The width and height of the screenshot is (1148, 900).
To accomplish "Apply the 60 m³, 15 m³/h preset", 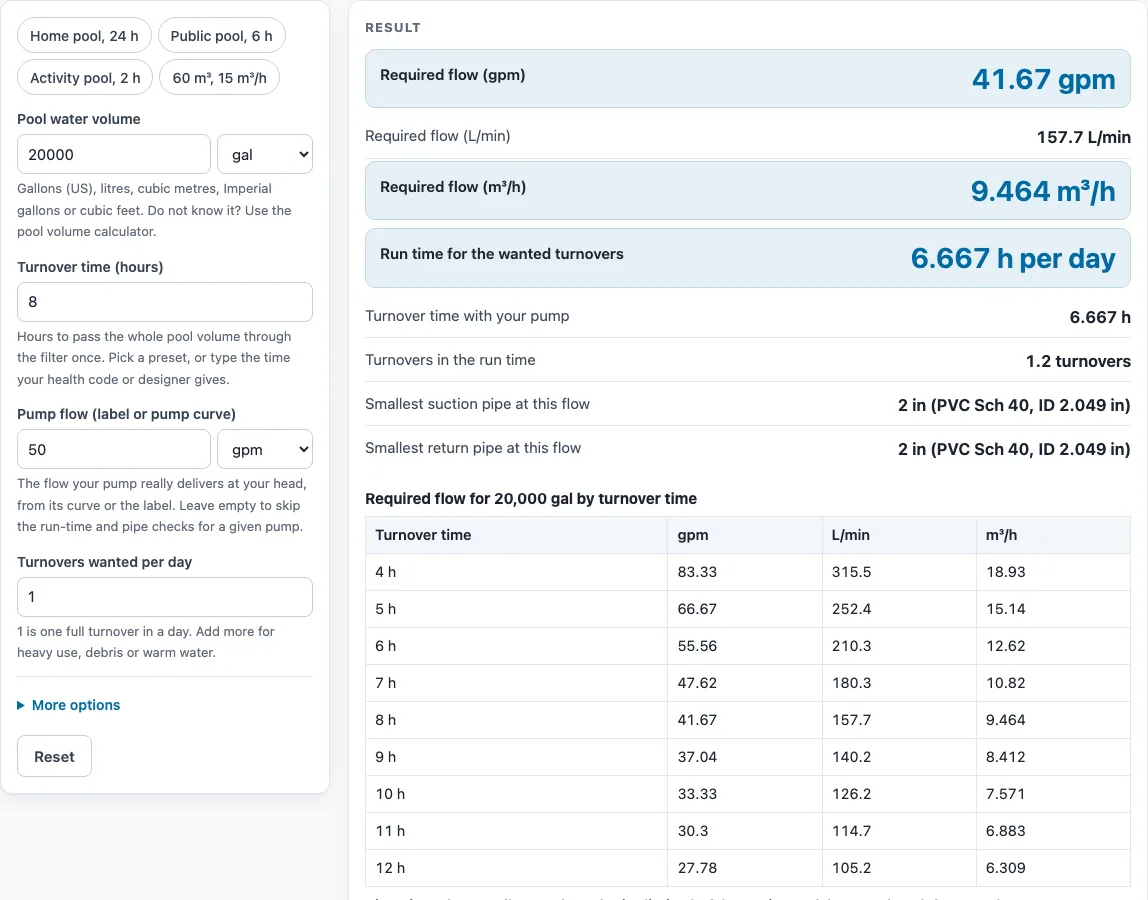I will click(220, 78).
